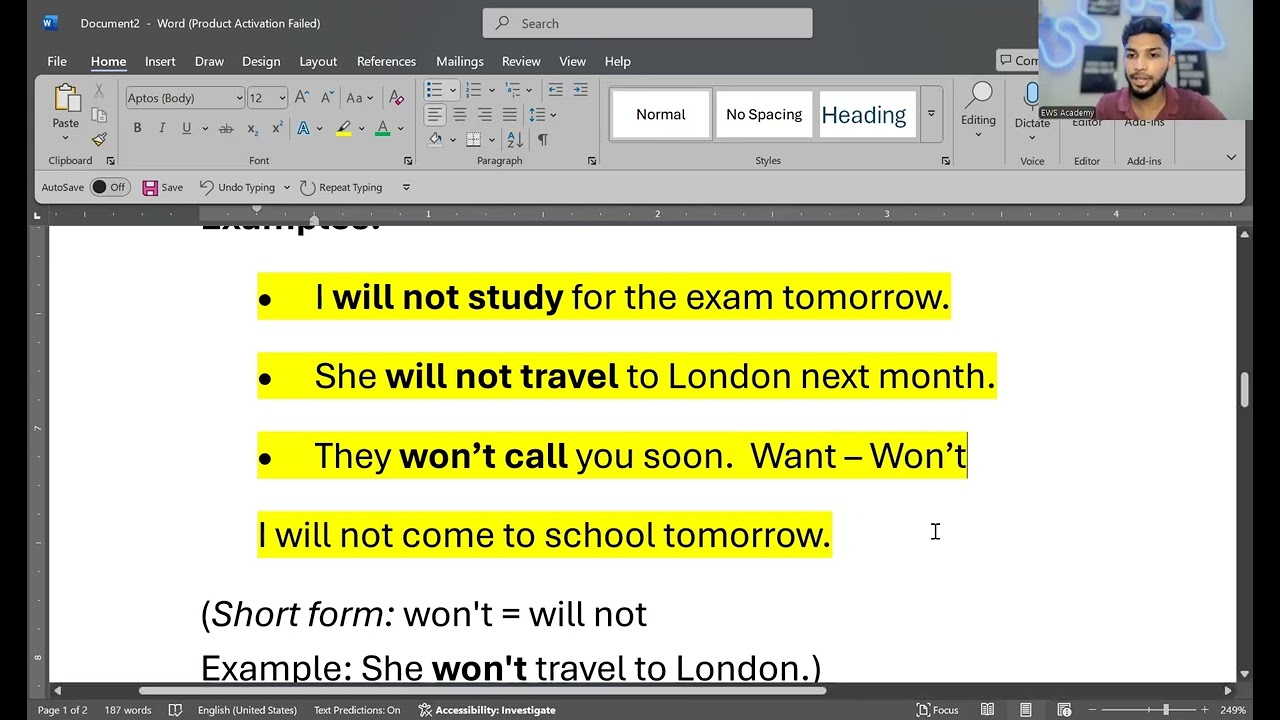Open Editing find tools magnifier
Viewport: 1280px width, 720px height.
978,97
